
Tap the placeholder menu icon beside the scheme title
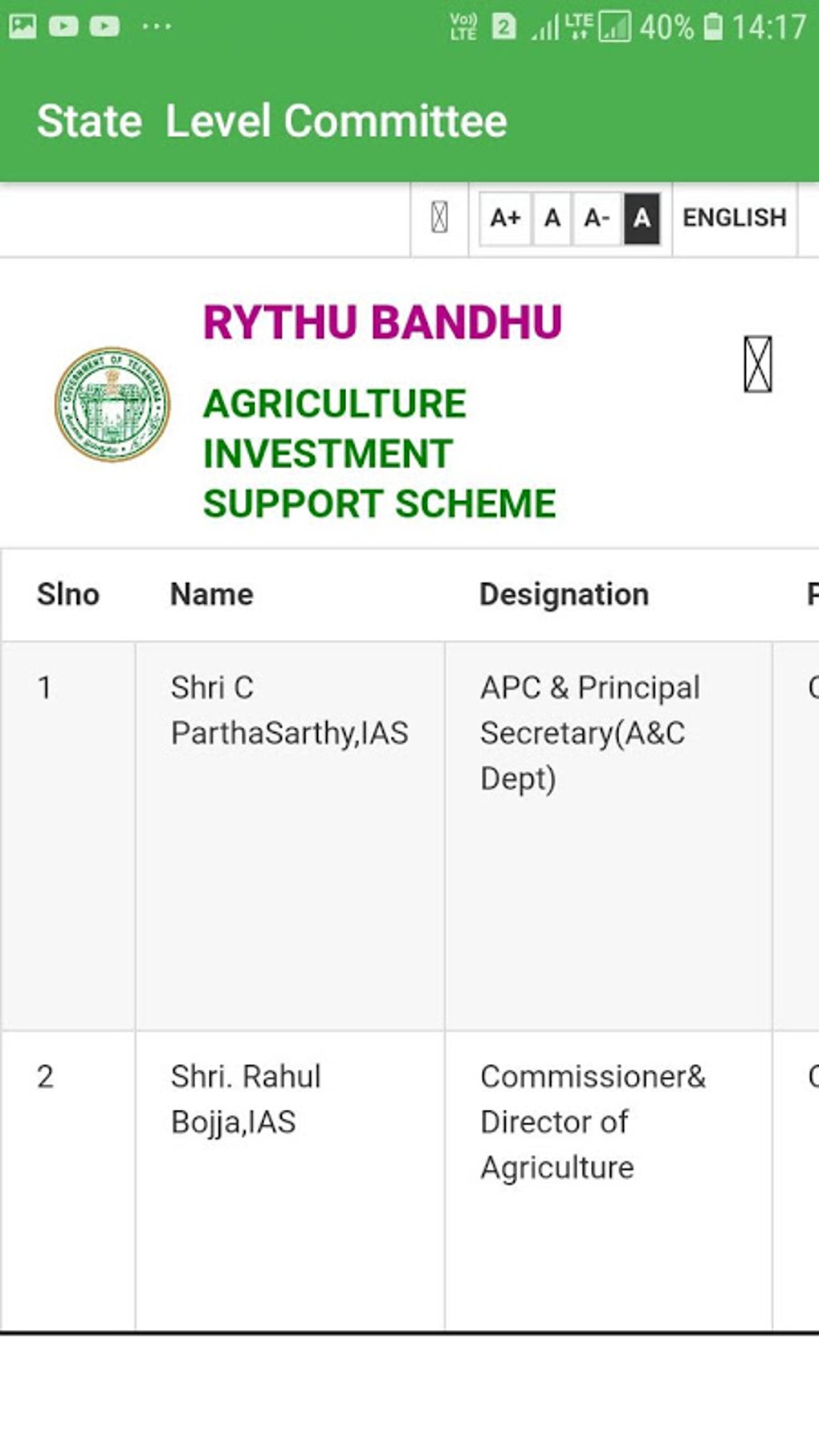click(757, 365)
